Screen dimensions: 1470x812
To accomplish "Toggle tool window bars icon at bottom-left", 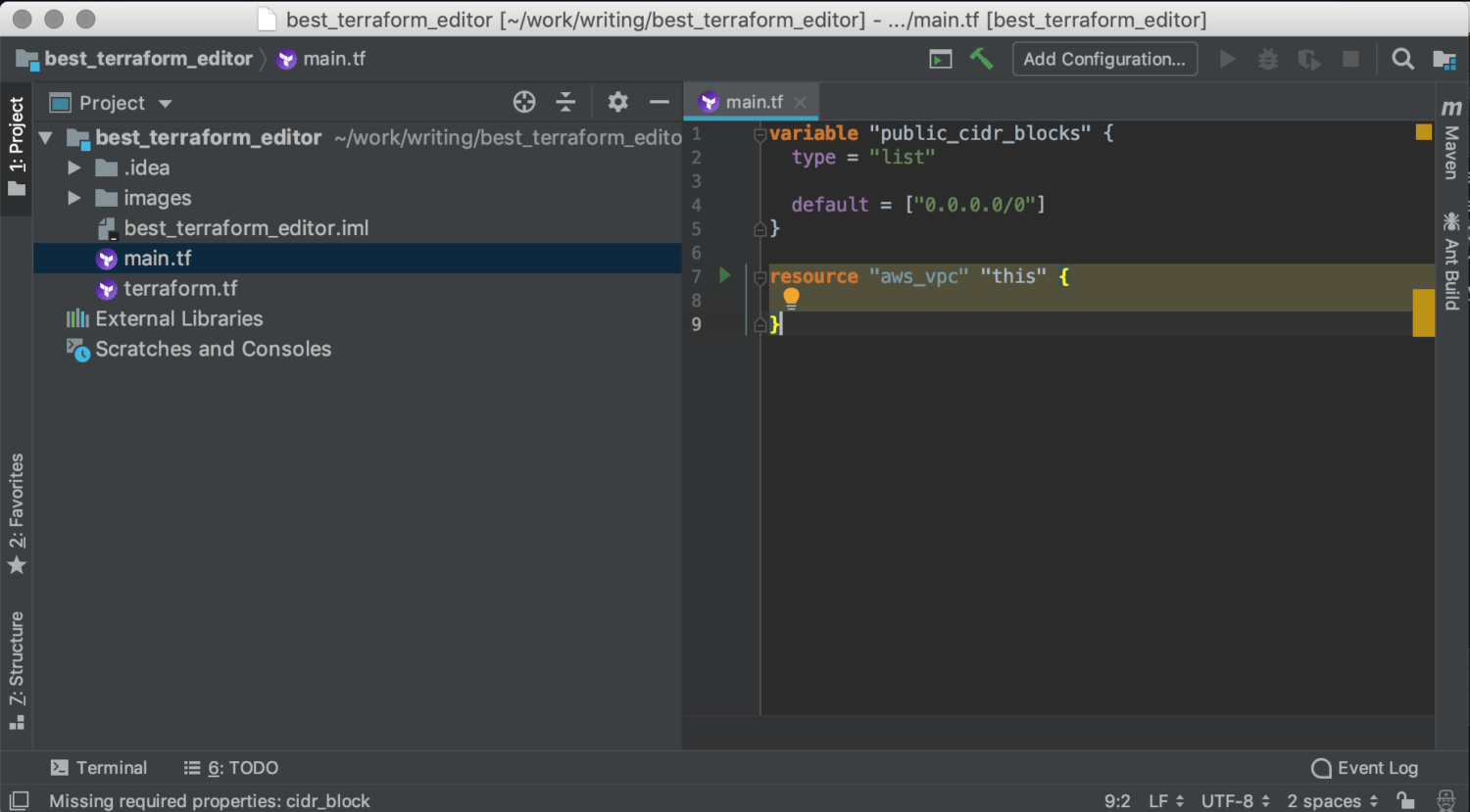I will 19,800.
